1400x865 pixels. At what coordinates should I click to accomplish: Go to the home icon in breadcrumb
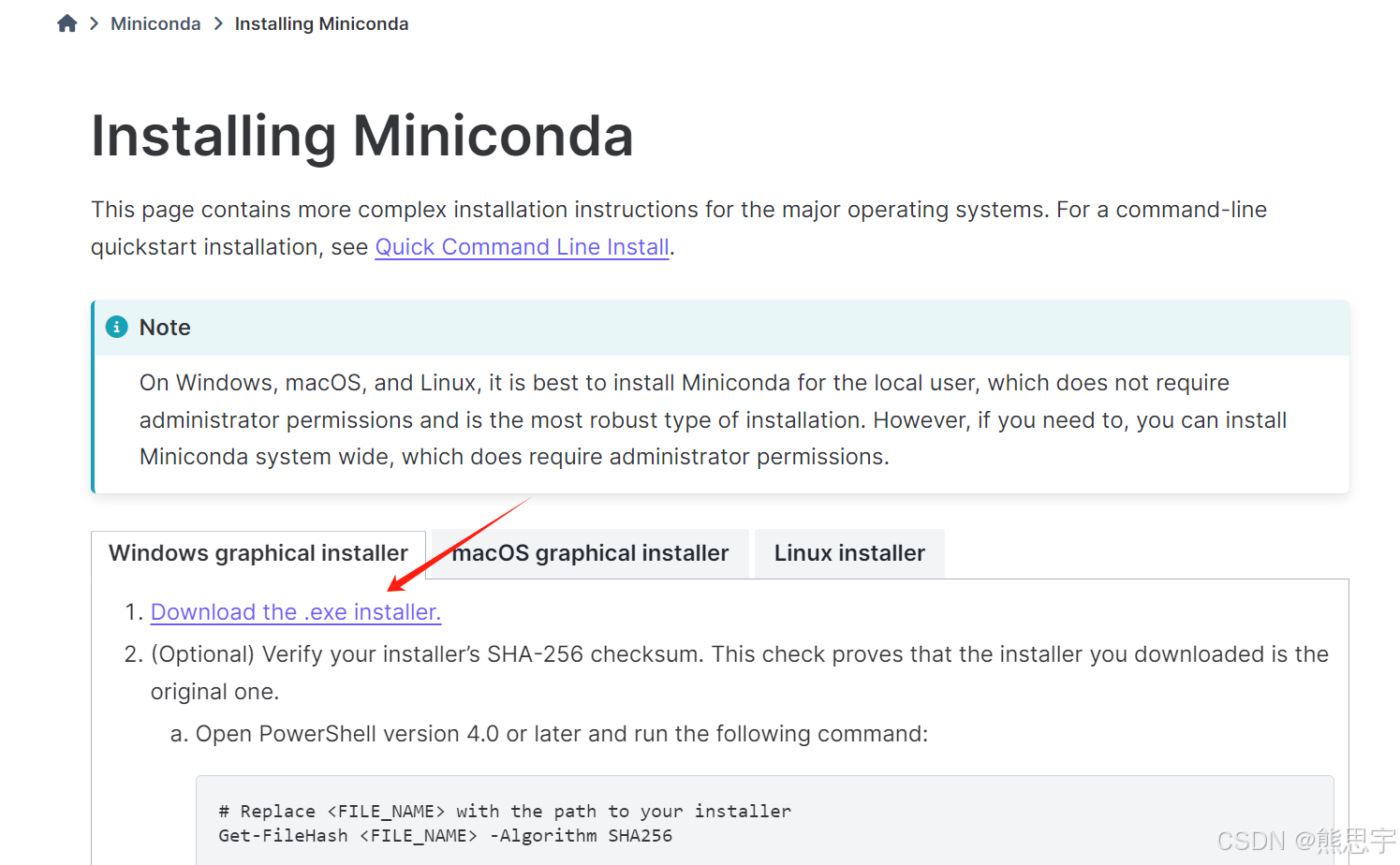pyautogui.click(x=66, y=23)
